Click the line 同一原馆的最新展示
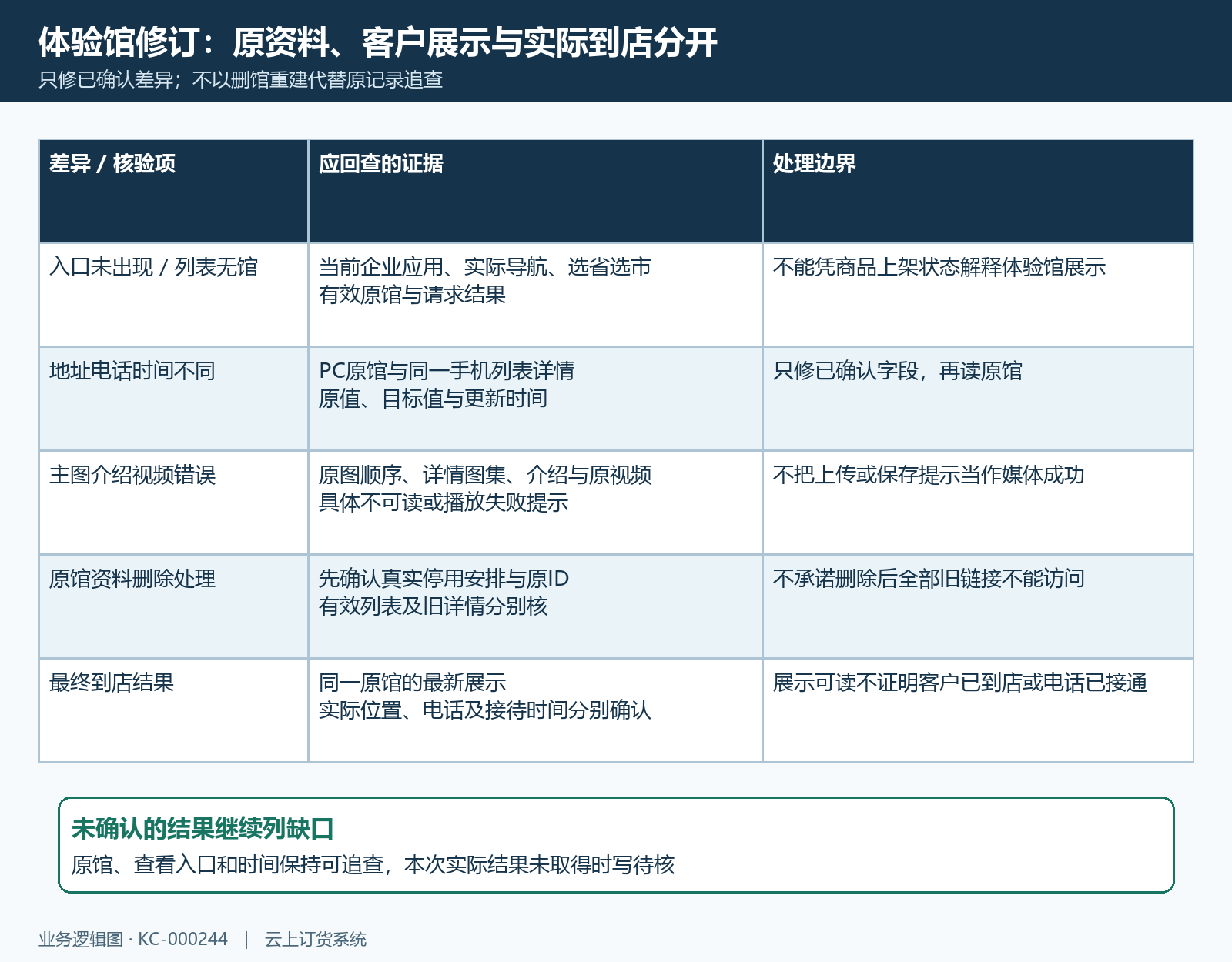The height and width of the screenshot is (962, 1232). click(x=413, y=683)
